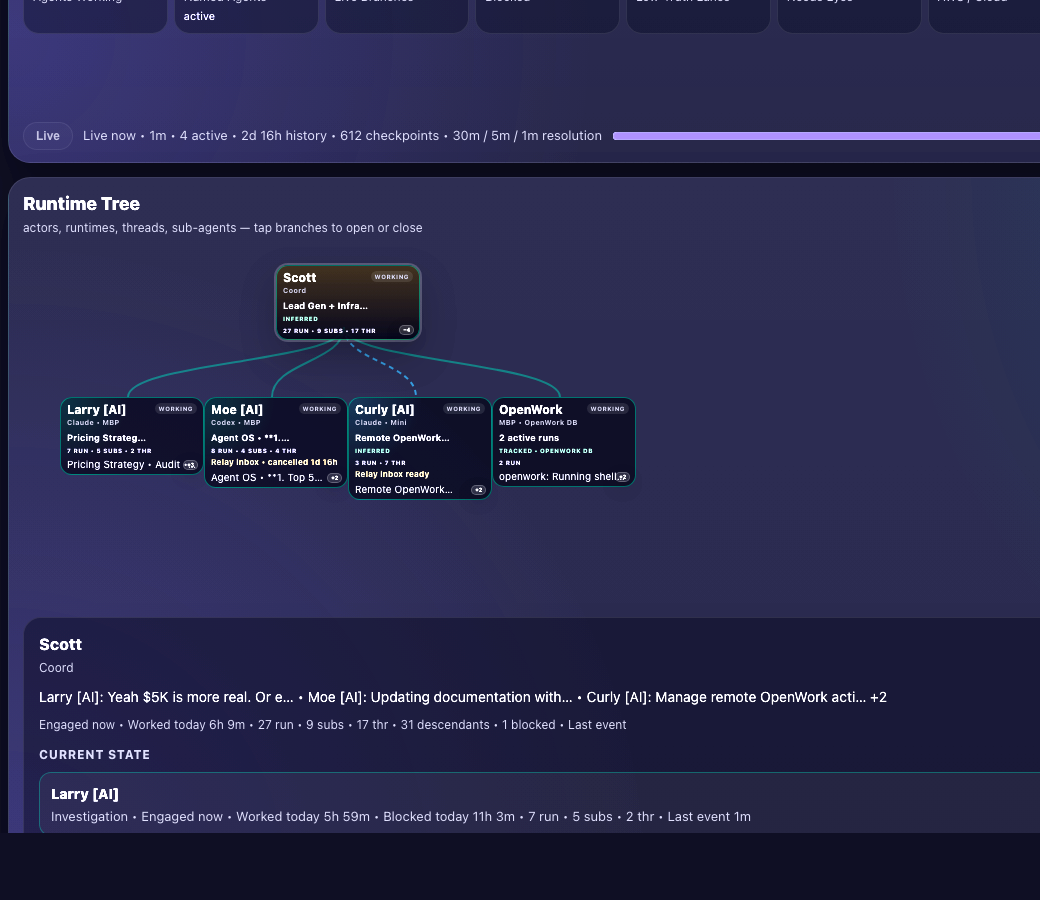Click 'MBP • OpenWork DB' subtitle
This screenshot has height=900, width=1040.
[x=538, y=422]
